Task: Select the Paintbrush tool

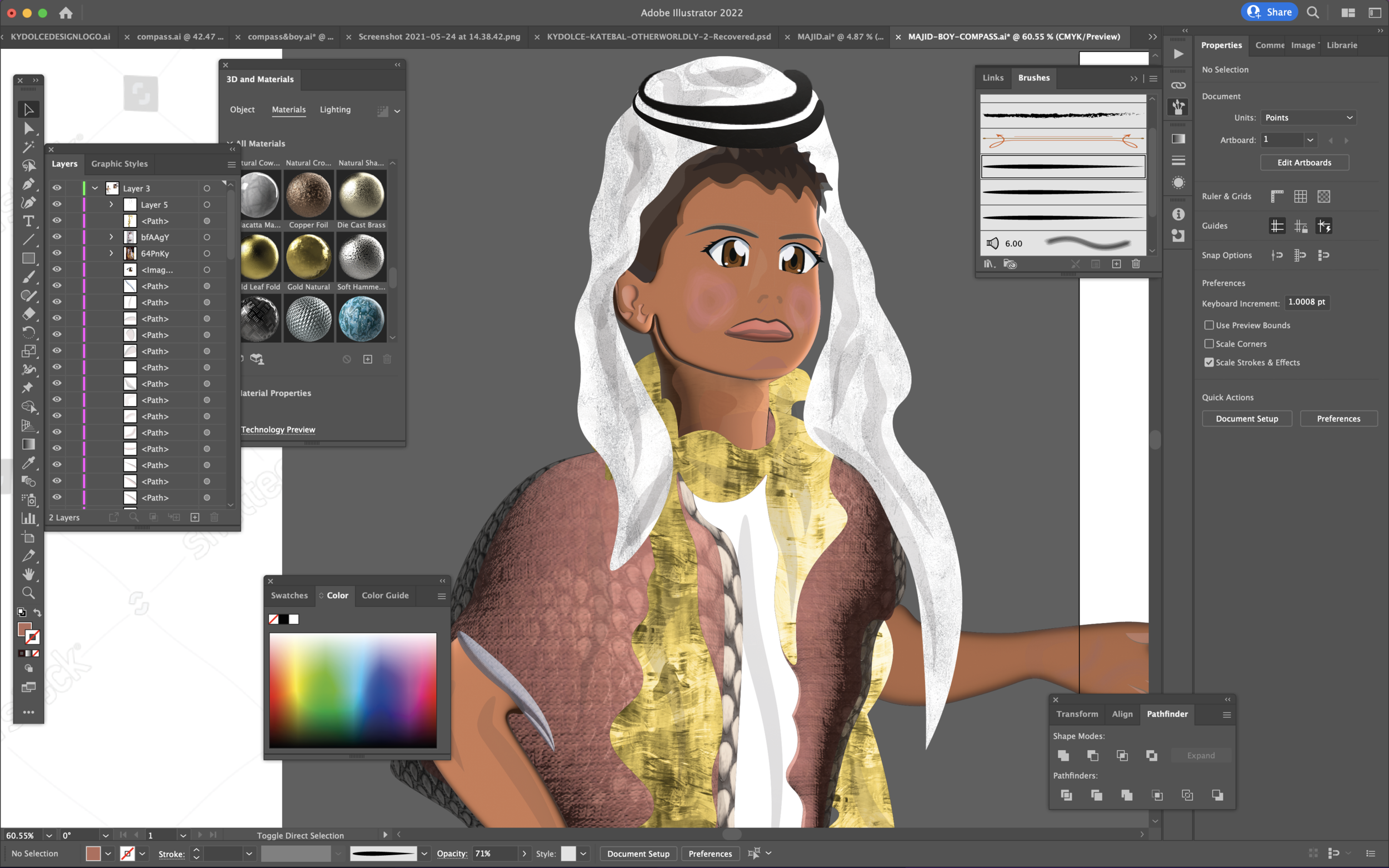Action: coord(28,277)
